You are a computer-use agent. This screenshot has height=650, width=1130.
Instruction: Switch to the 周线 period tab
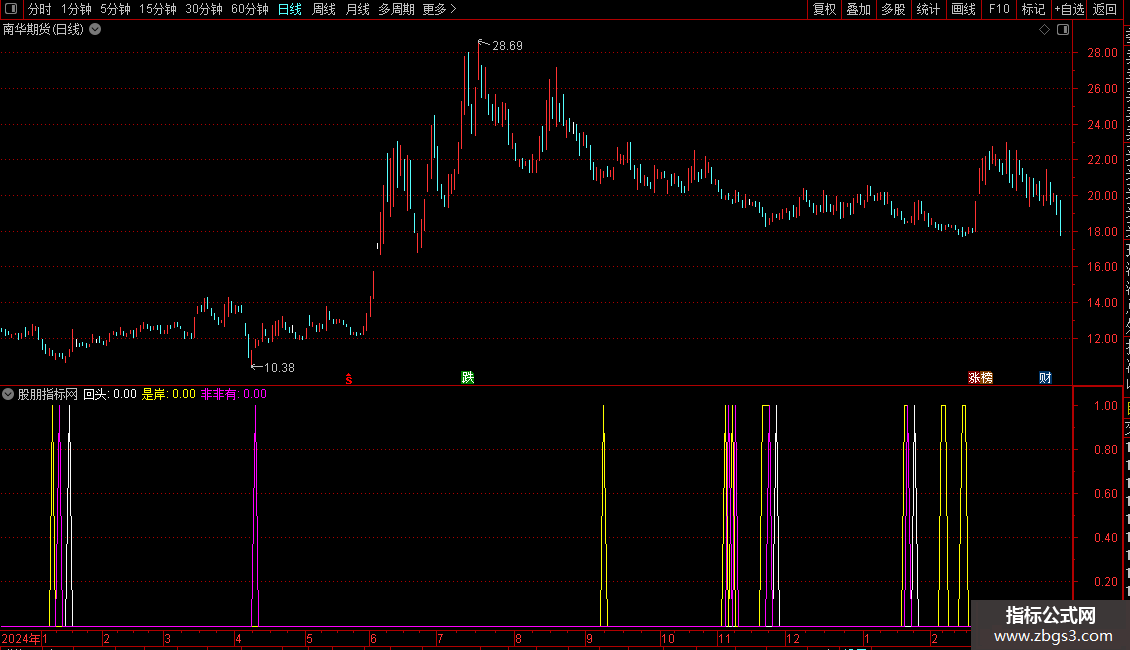(x=324, y=9)
